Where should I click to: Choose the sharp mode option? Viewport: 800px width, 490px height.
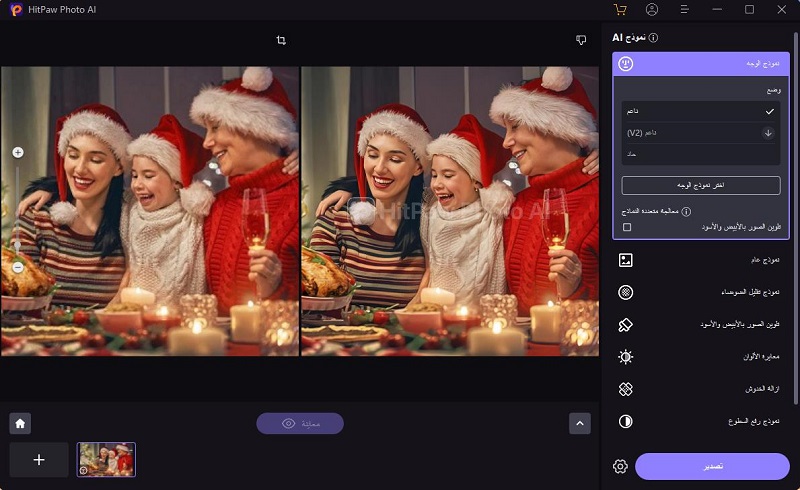click(x=700, y=154)
